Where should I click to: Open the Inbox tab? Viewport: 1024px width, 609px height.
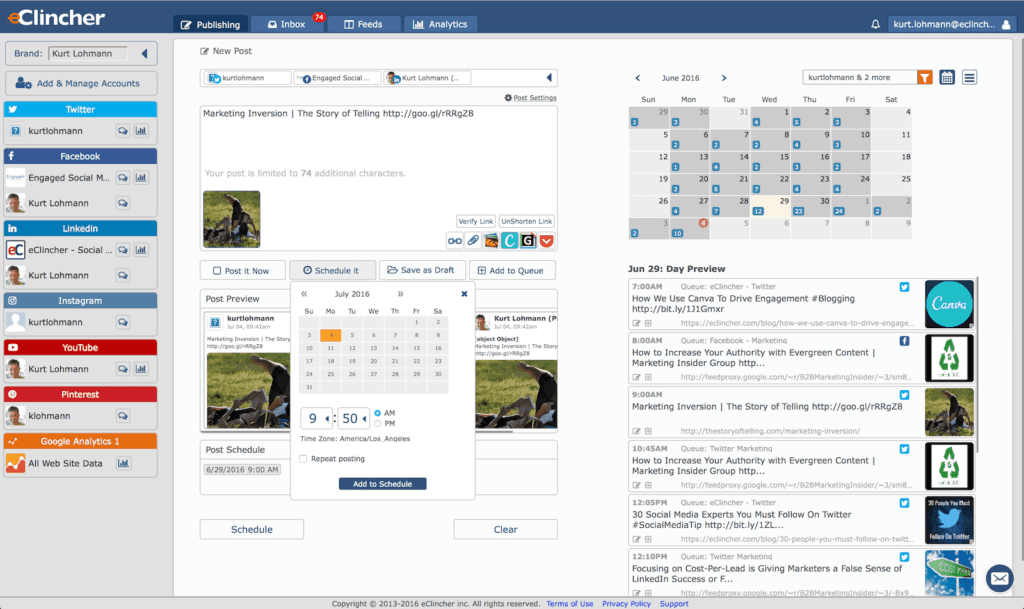coord(287,24)
